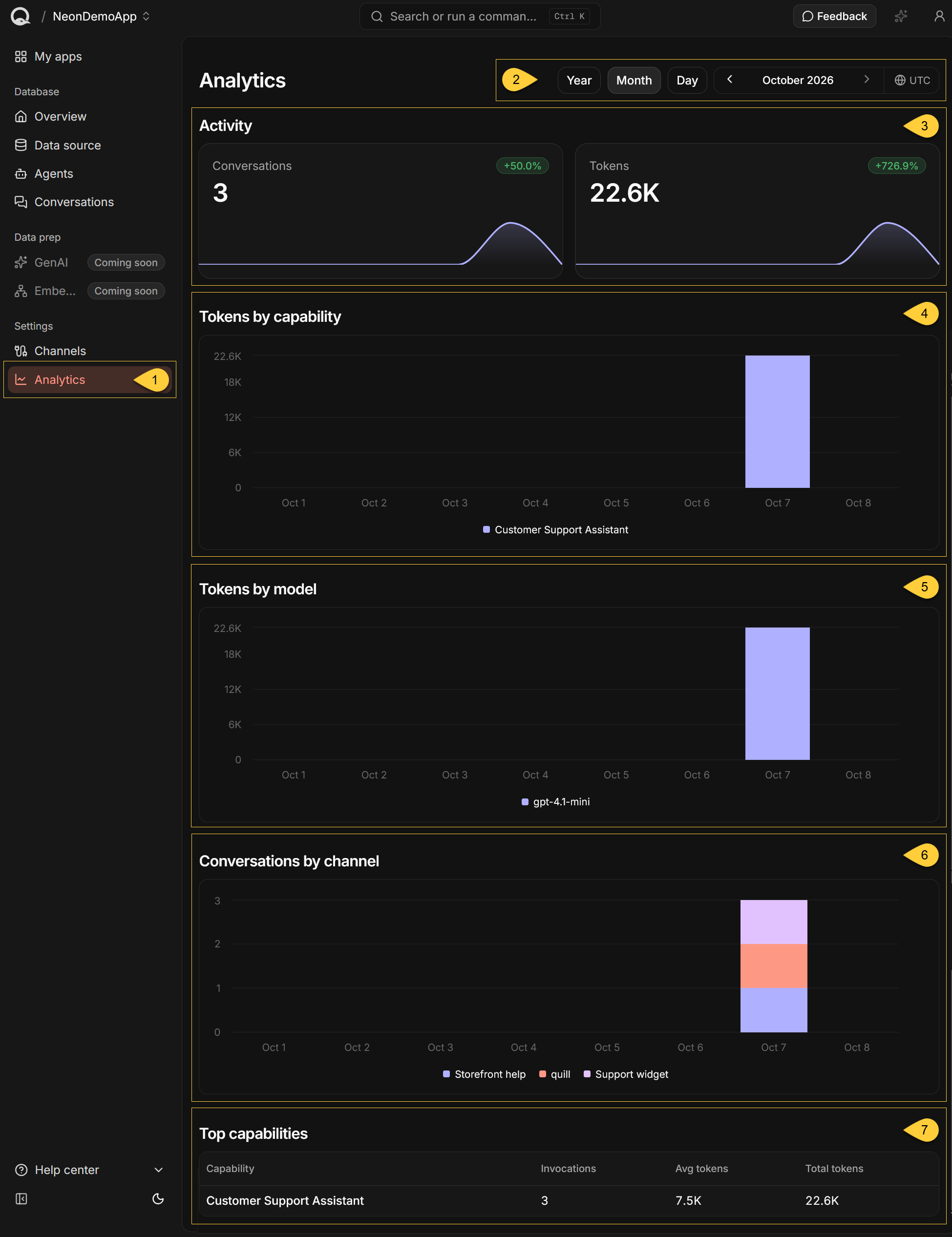The height and width of the screenshot is (1237, 952).
Task: Toggle the quill legend entry
Action: pos(554,1074)
